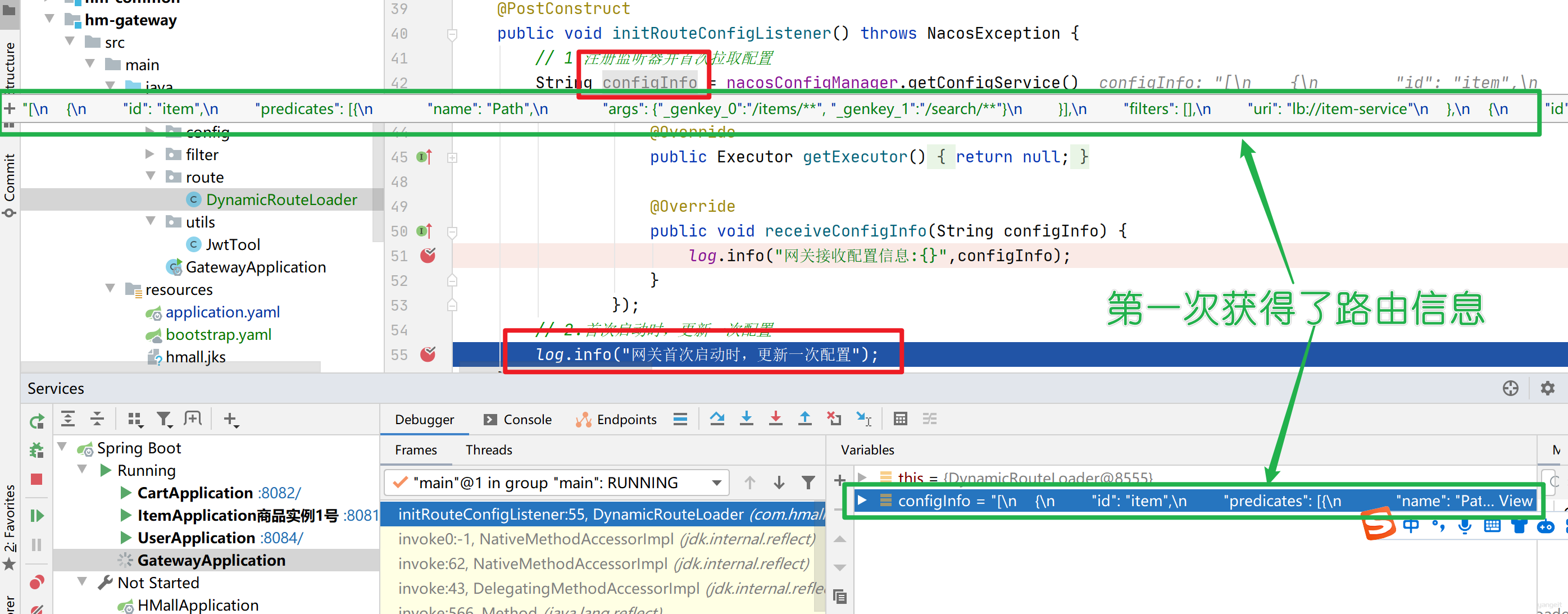The height and width of the screenshot is (614, 1568).
Task: Collapse the Running services group
Action: click(82, 469)
